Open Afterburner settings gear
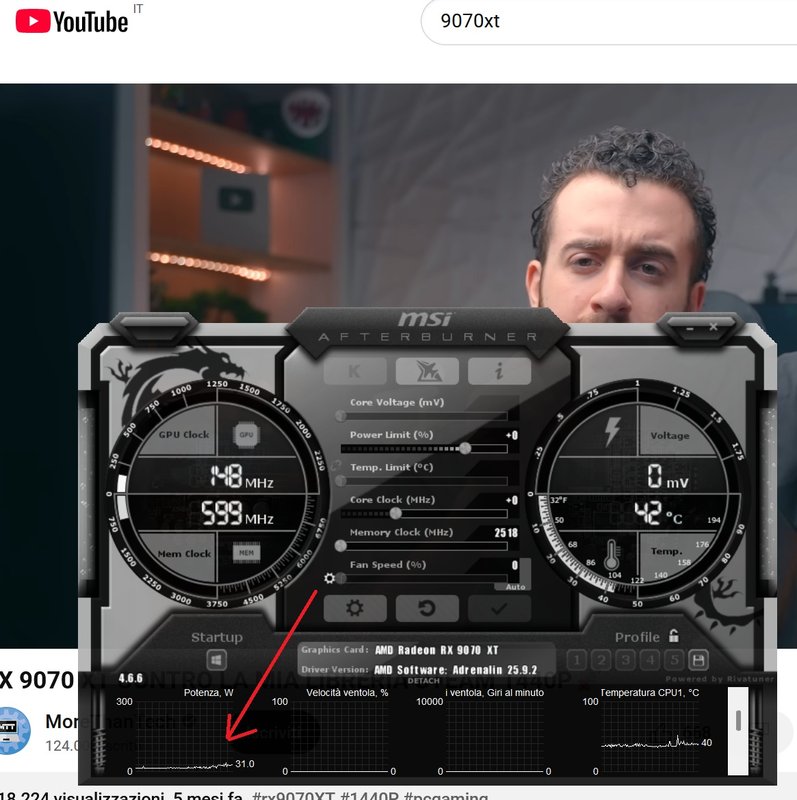 (x=355, y=608)
